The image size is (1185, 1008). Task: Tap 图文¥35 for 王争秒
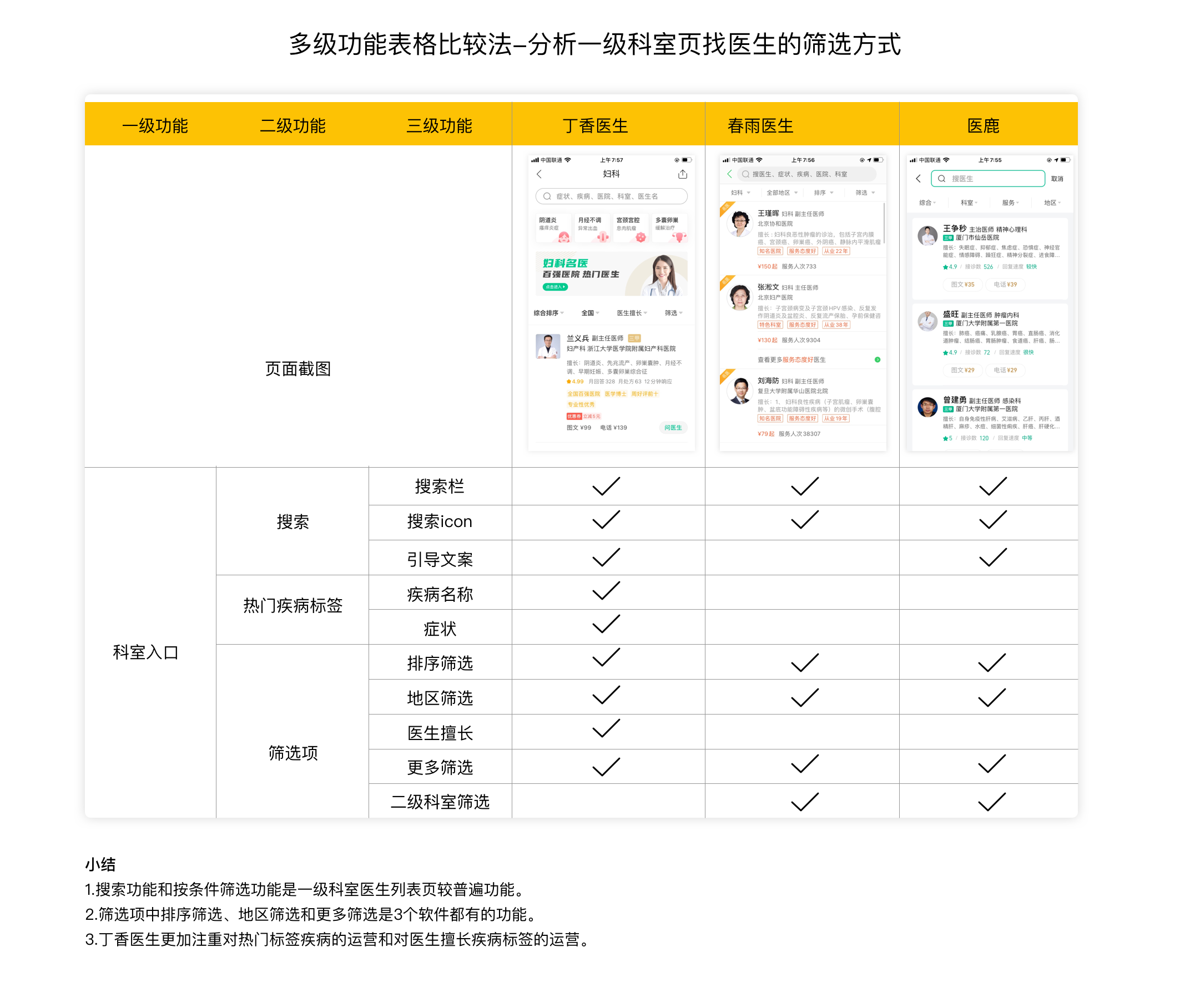[x=962, y=284]
